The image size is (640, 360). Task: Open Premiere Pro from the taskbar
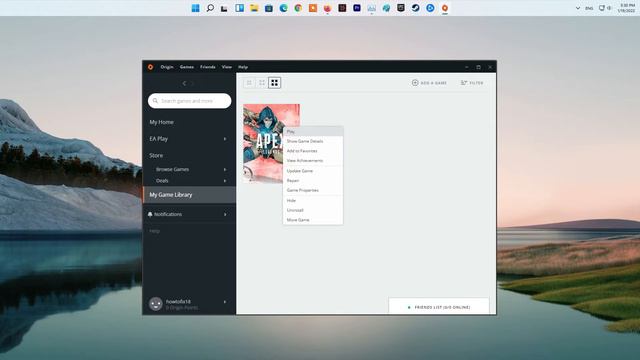357,8
